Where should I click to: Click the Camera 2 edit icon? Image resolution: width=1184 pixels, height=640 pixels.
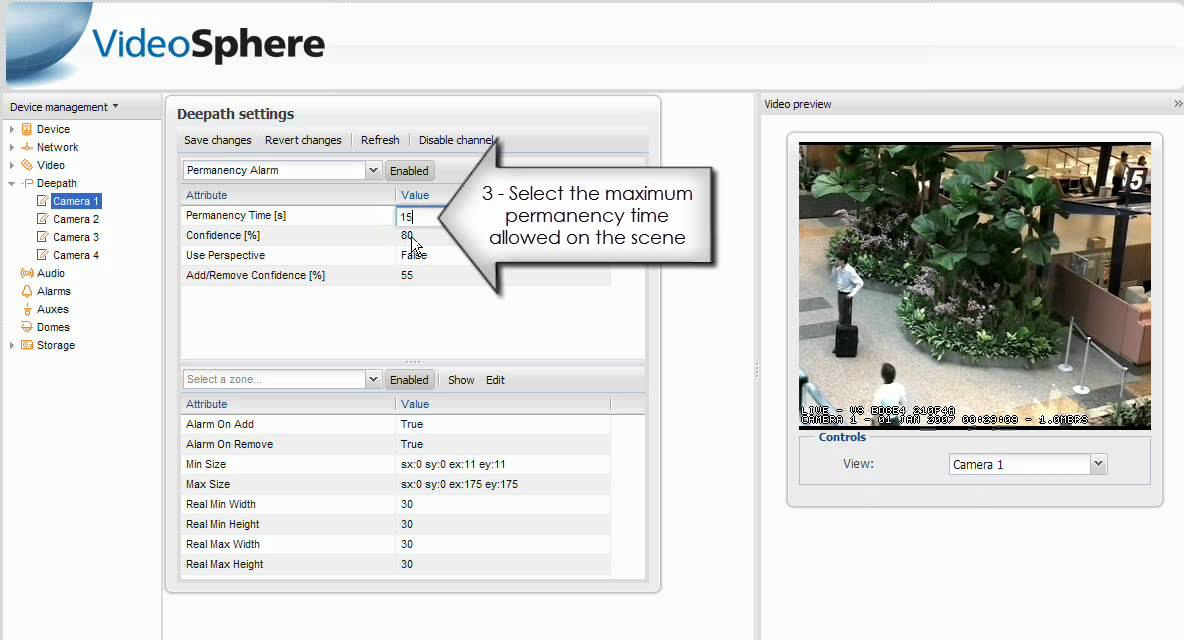point(42,219)
